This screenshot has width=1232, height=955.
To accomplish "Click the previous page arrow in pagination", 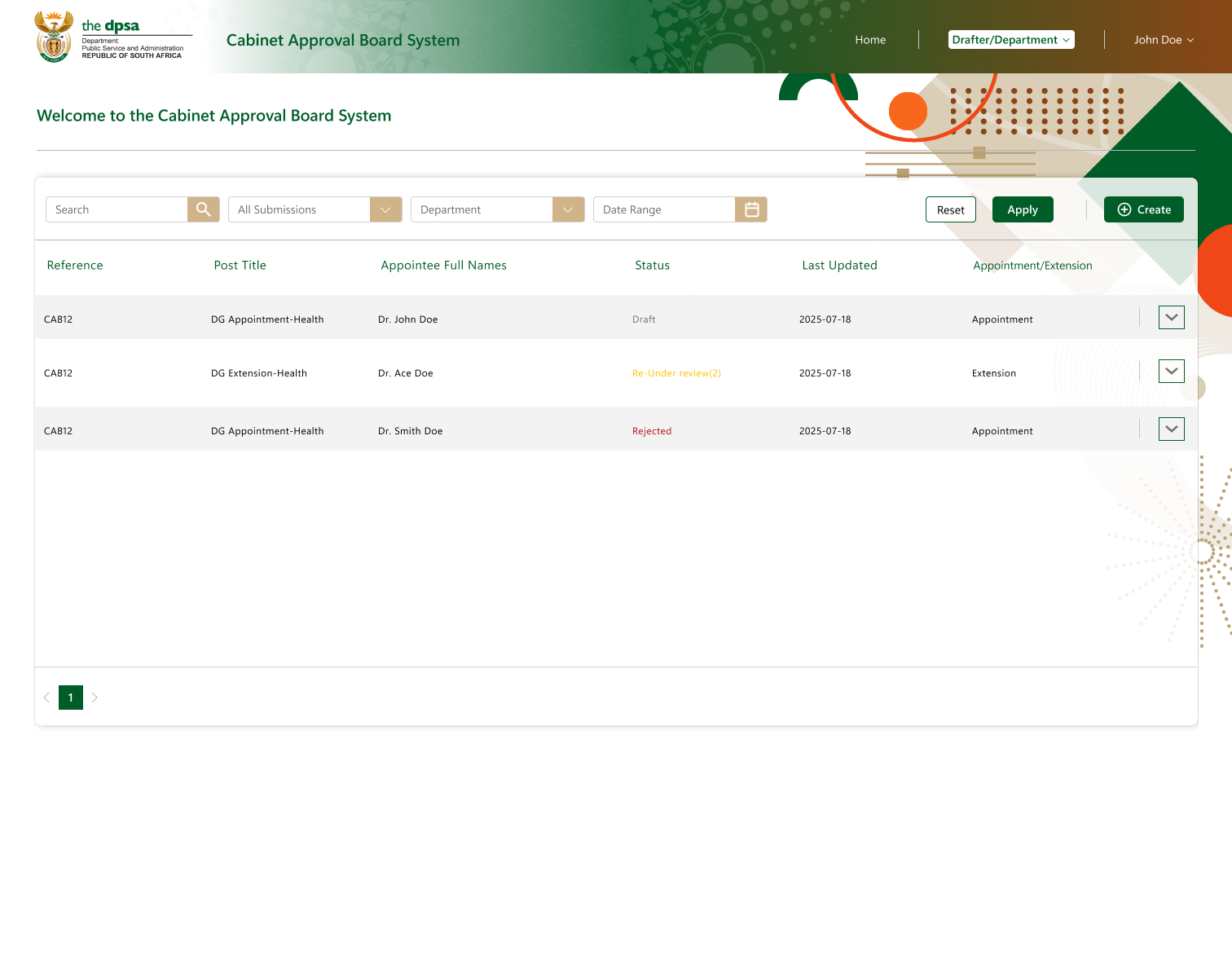I will 46,698.
